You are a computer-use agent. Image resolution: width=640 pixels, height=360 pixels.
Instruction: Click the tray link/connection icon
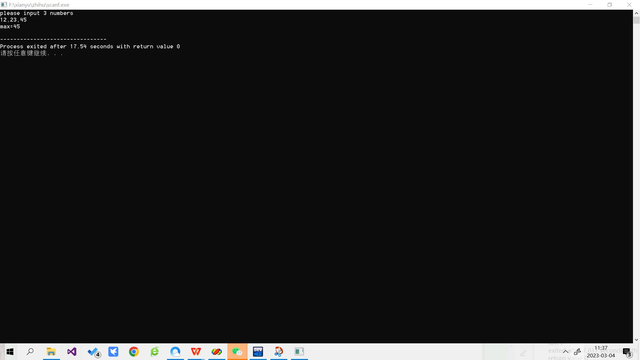(577, 352)
